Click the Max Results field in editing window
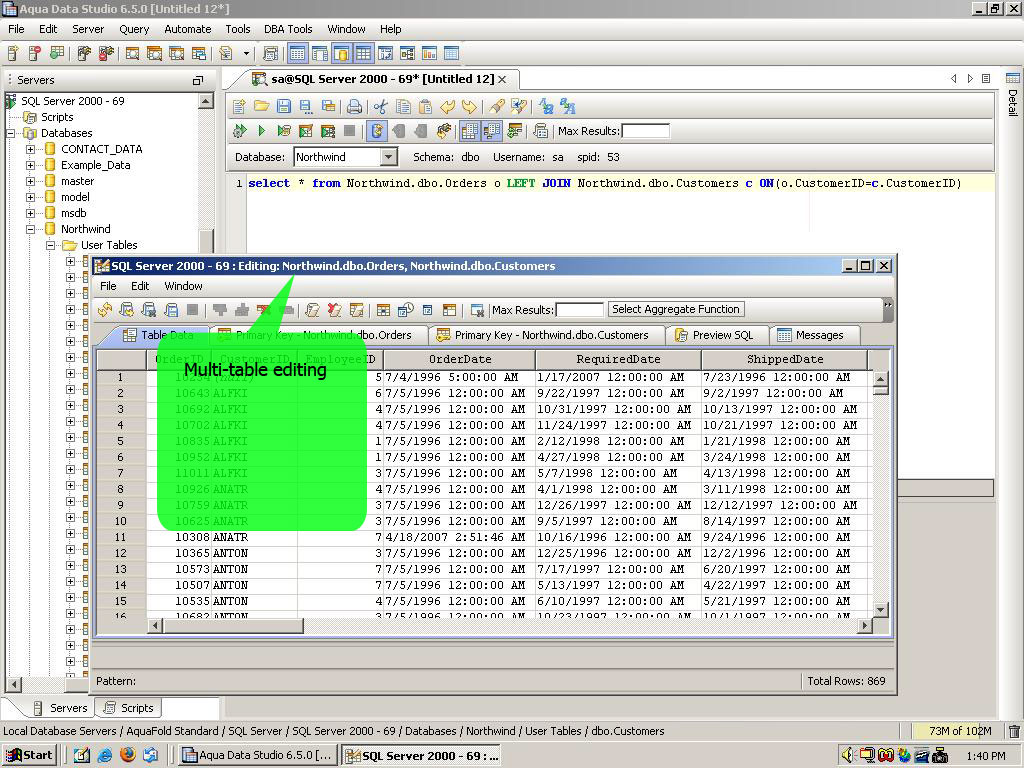Image resolution: width=1024 pixels, height=768 pixels. [x=579, y=310]
